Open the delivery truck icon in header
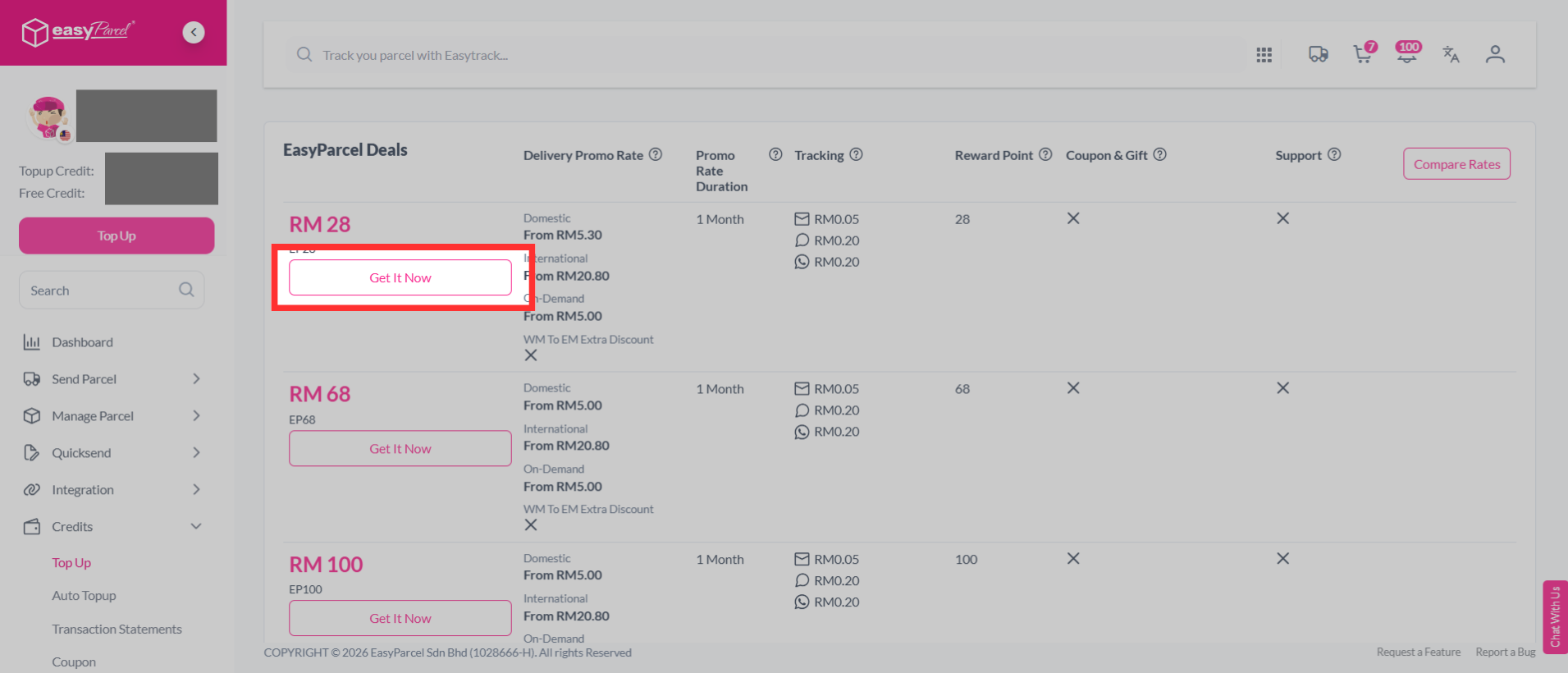The image size is (1568, 673). (x=1318, y=54)
